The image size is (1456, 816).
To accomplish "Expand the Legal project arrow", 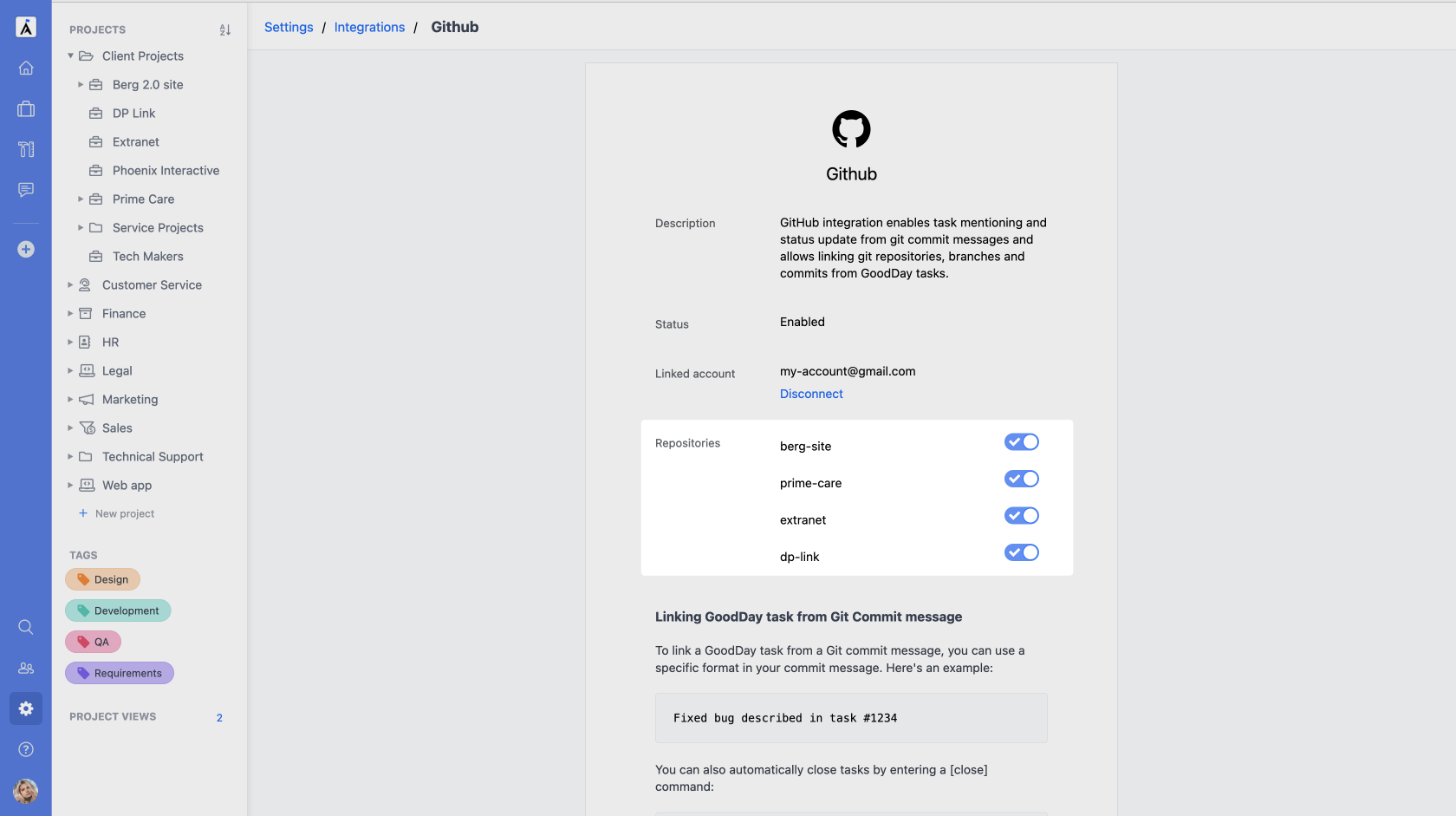I will coord(70,370).
